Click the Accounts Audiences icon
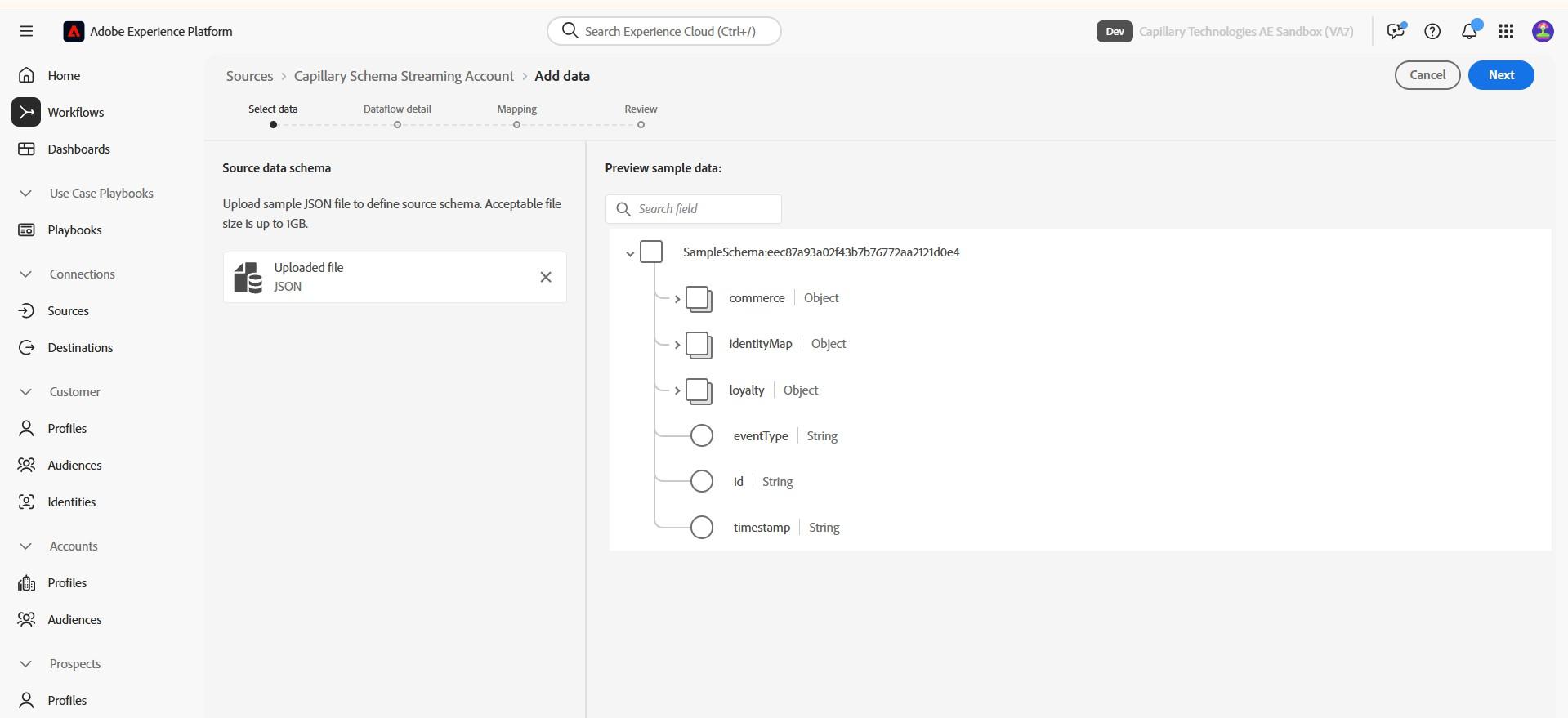This screenshot has width=1568, height=718. click(26, 619)
